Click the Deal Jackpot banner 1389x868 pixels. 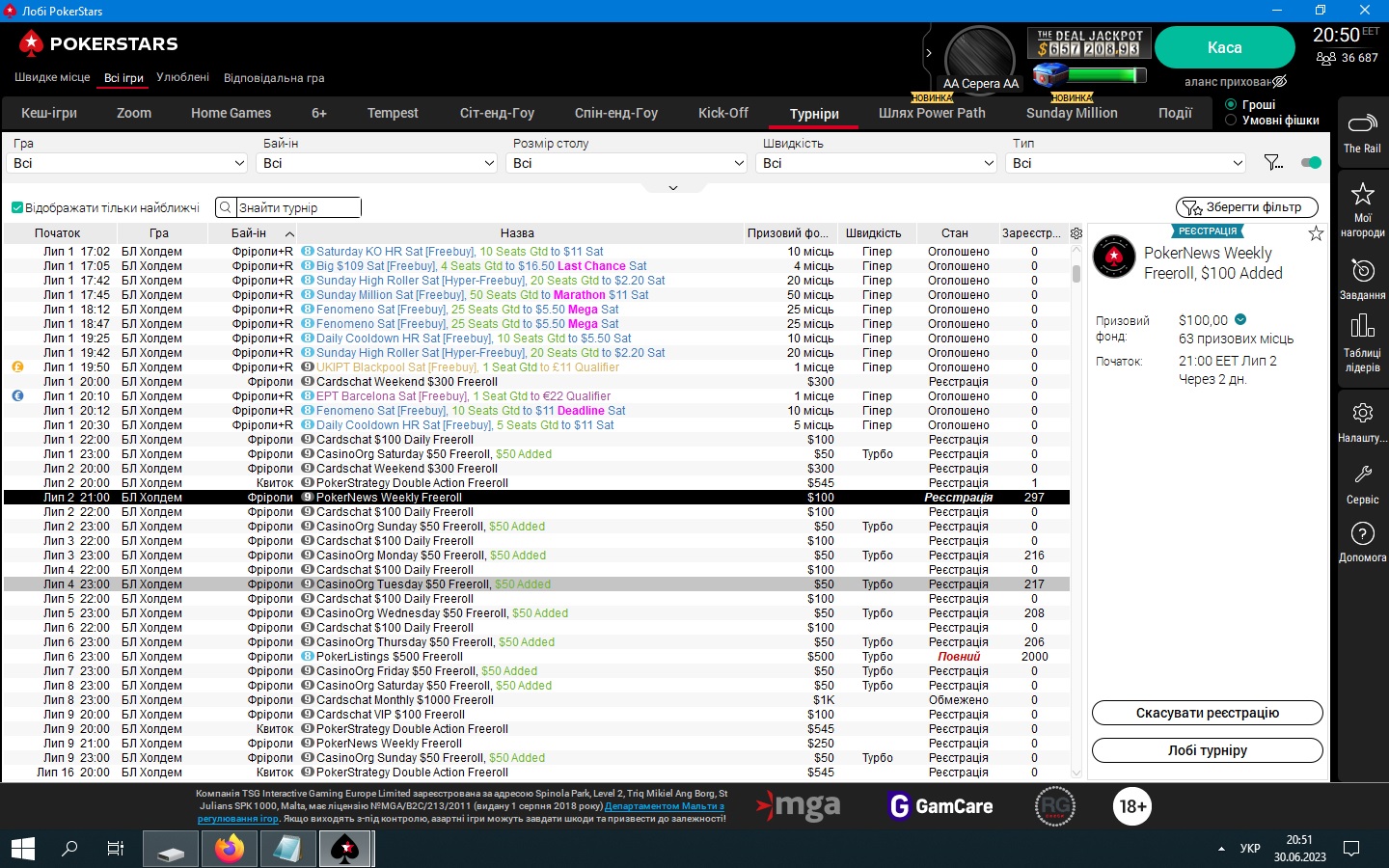1089,42
